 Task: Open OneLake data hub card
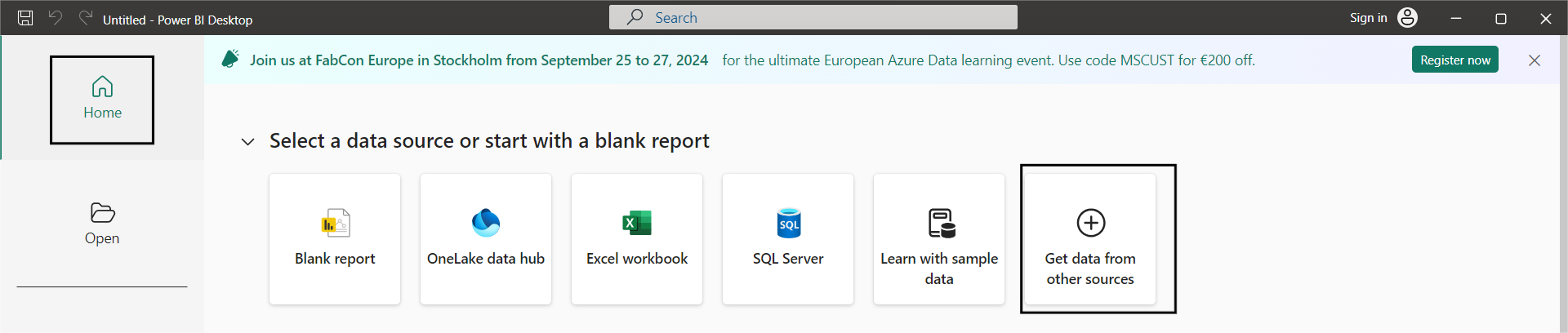[x=486, y=239]
